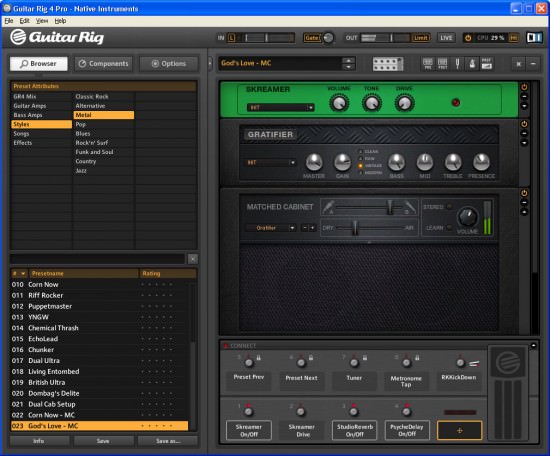Step to previous preset with up arrow
Viewport: 550px width, 456px height.
coord(348,60)
